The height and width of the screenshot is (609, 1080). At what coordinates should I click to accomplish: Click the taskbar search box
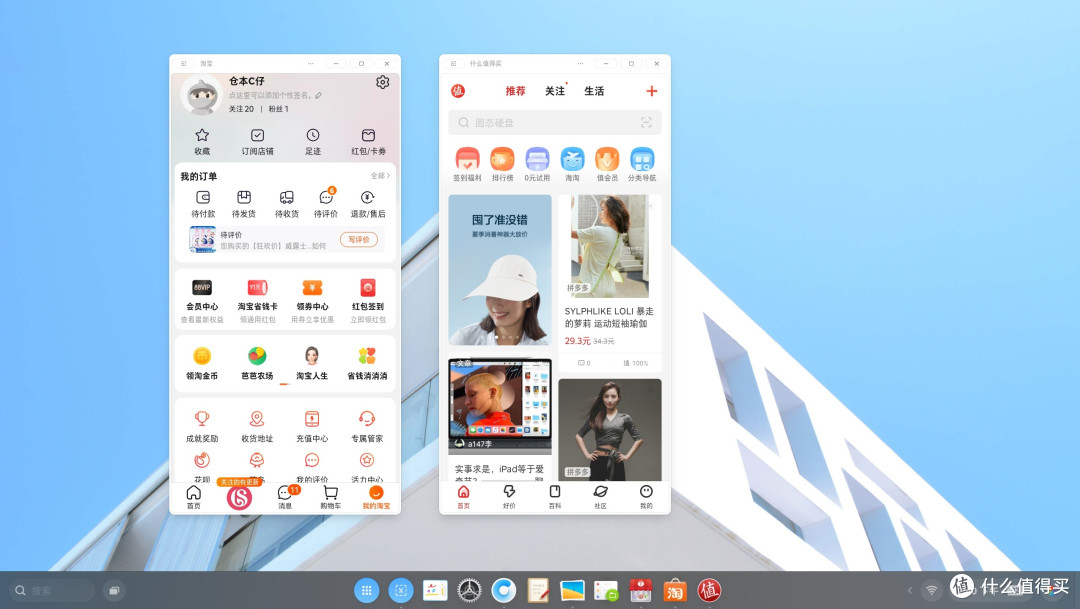(52, 590)
